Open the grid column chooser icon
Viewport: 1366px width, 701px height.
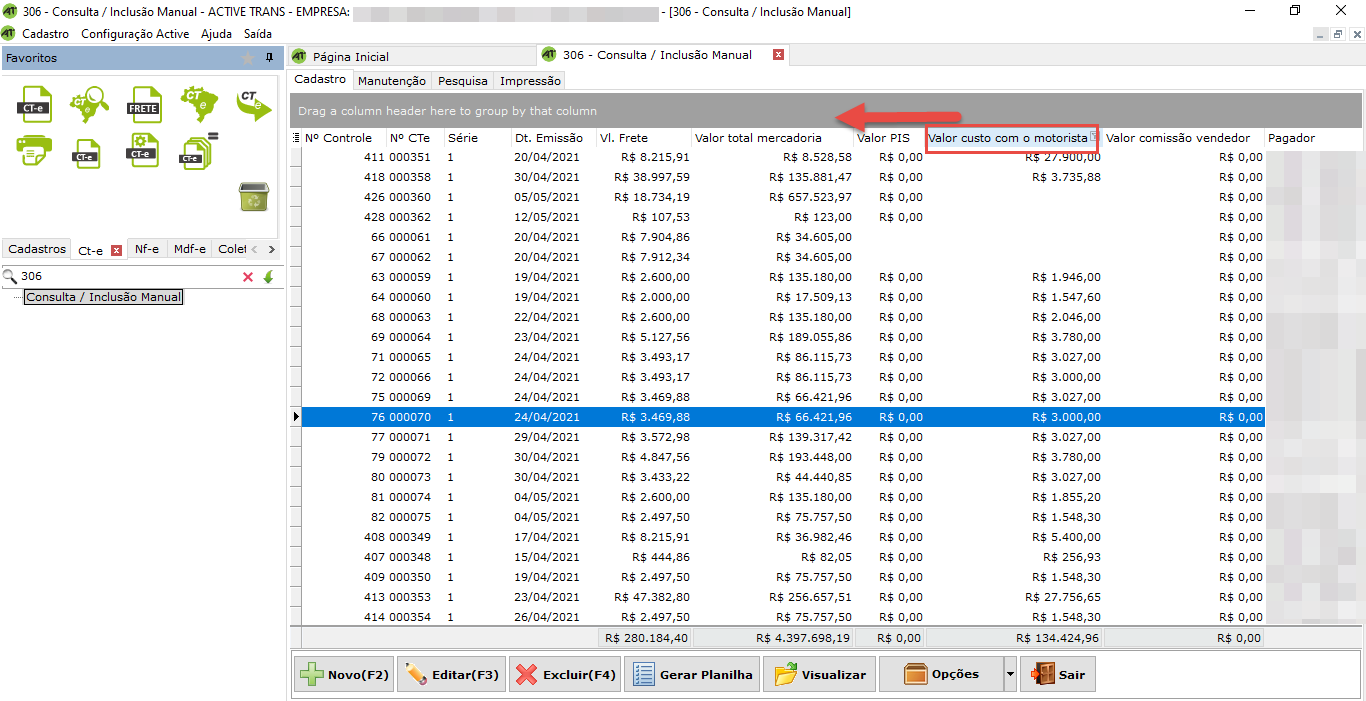click(295, 138)
